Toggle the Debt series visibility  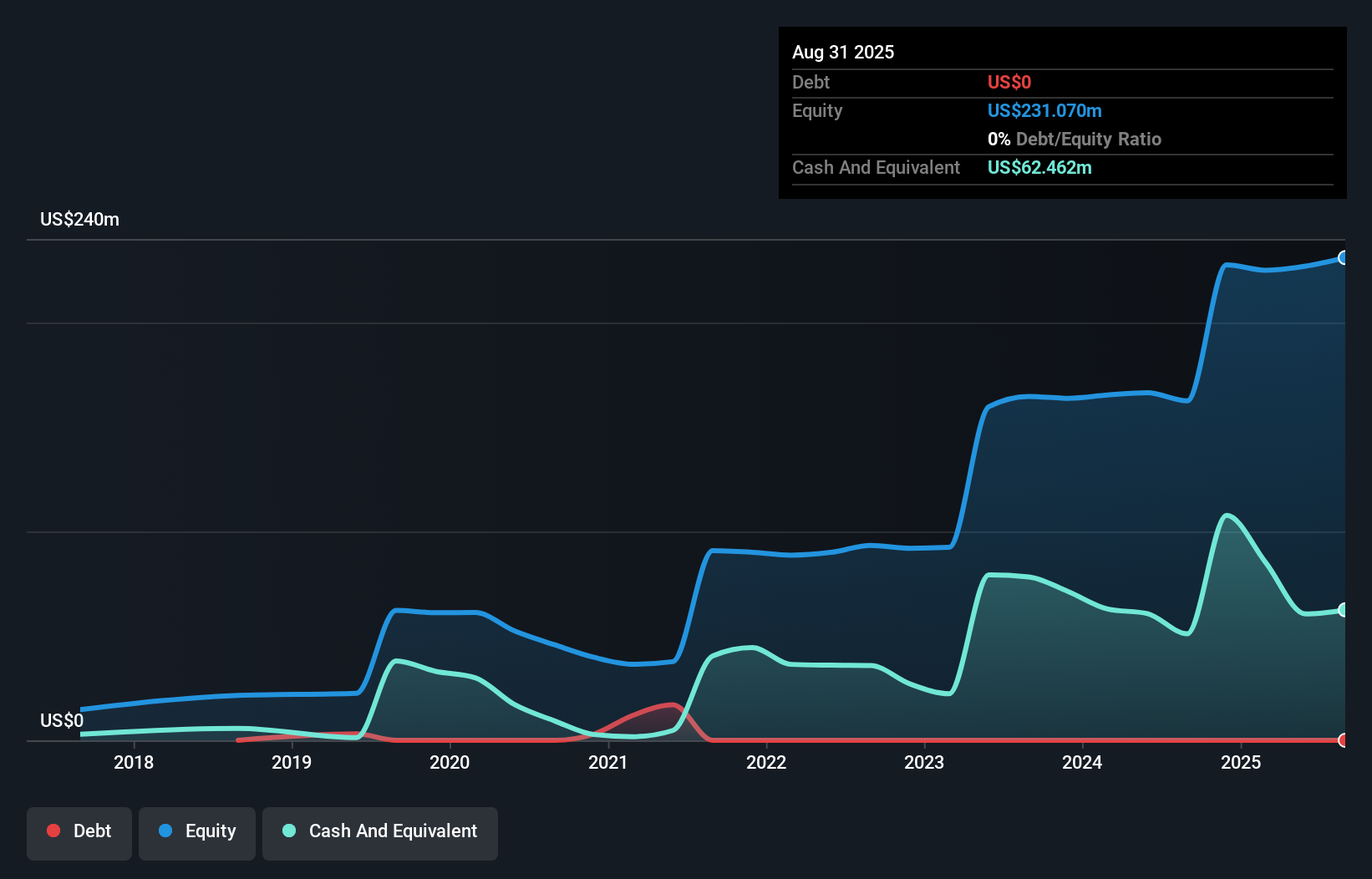[79, 832]
